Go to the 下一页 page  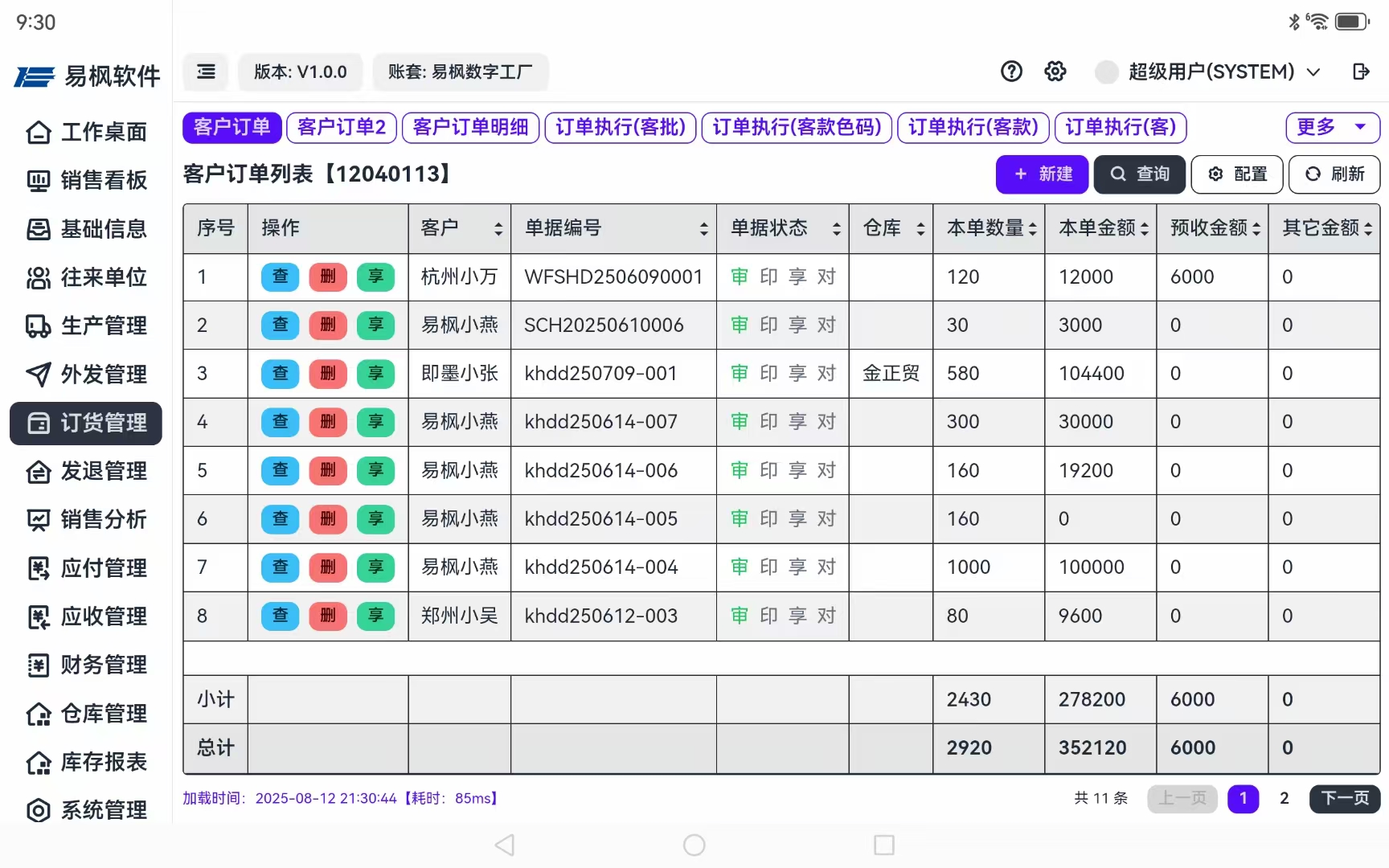(x=1345, y=798)
